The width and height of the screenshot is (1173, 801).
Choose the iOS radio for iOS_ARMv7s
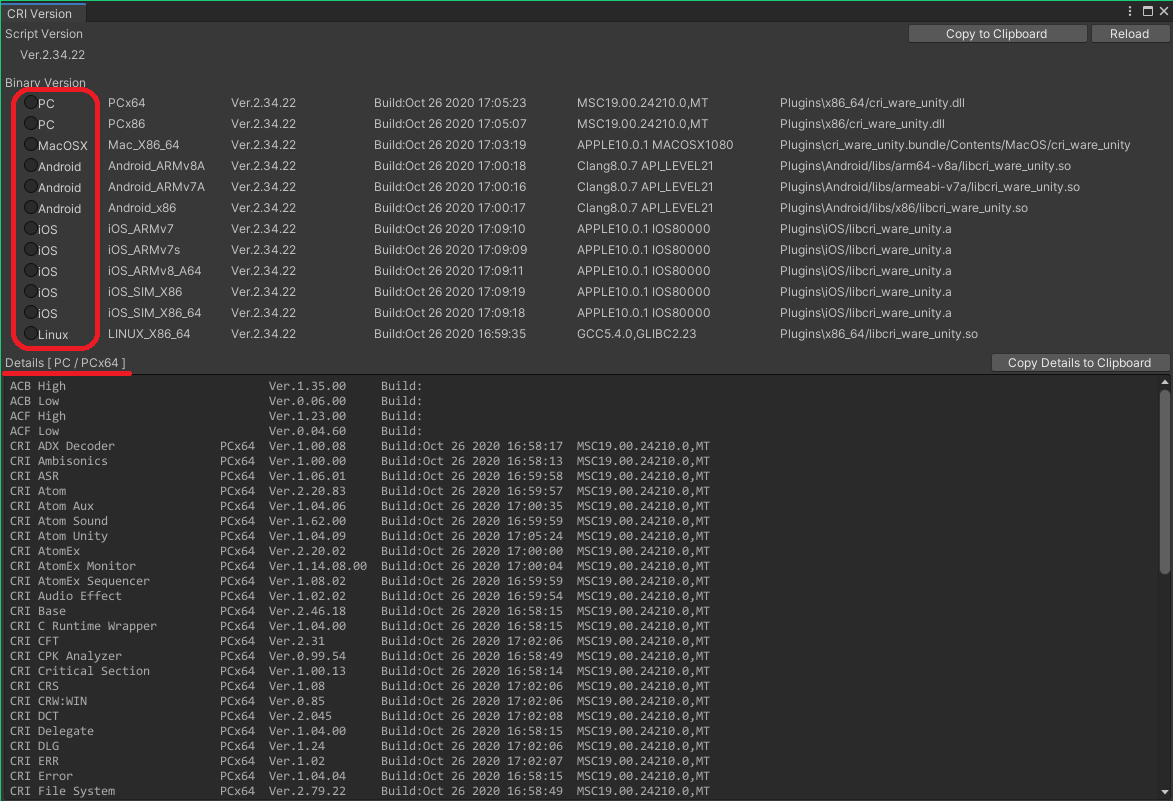tap(31, 250)
